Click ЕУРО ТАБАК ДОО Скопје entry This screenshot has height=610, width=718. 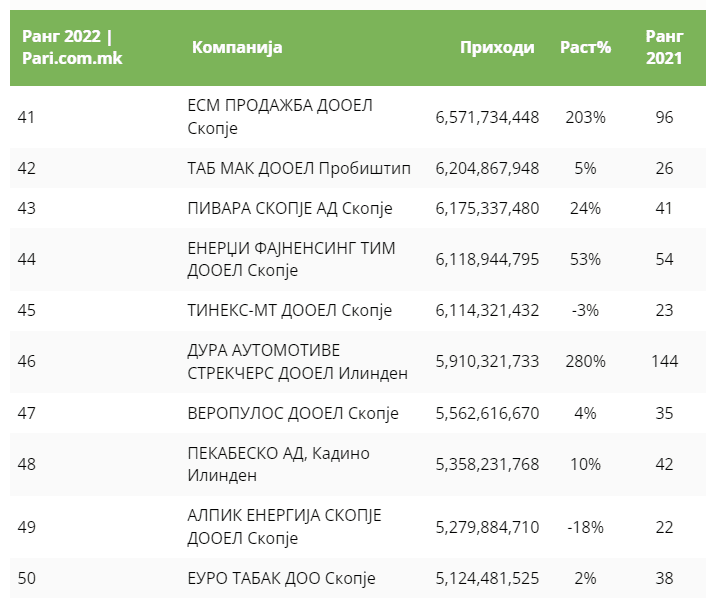click(281, 578)
